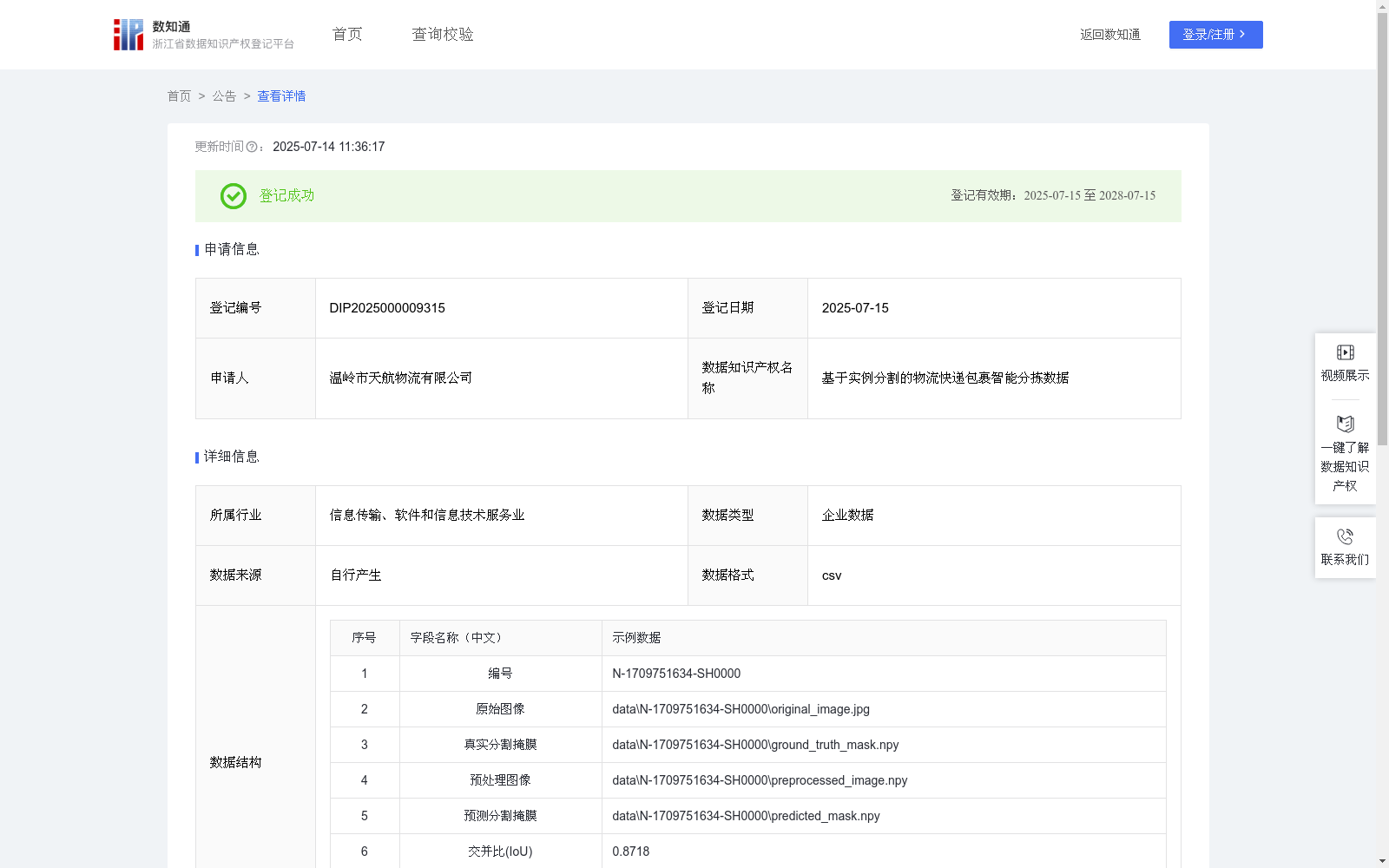
Task: Click the 登记日期 value 2025-07-15
Action: pyautogui.click(x=855, y=308)
